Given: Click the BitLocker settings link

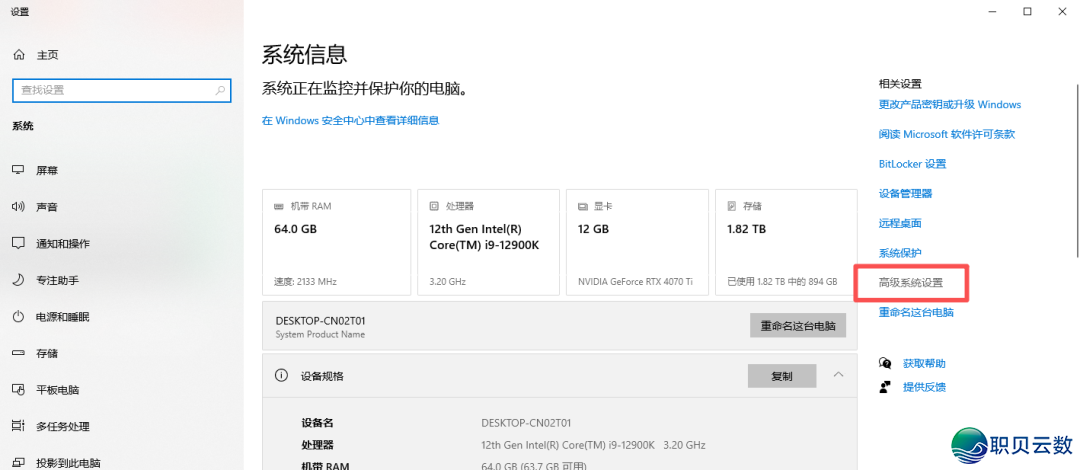Looking at the screenshot, I should [x=911, y=164].
